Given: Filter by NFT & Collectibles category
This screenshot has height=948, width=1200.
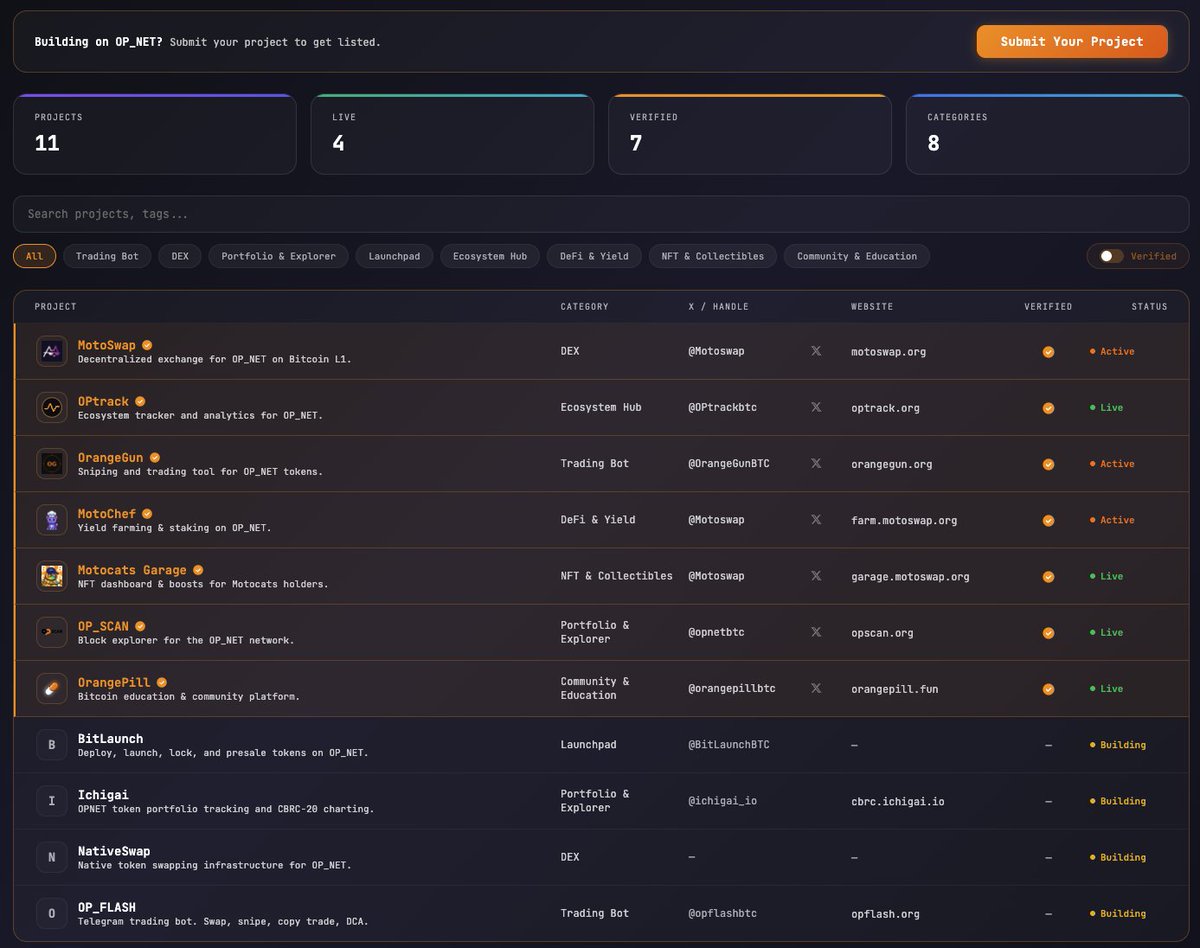Looking at the screenshot, I should [x=713, y=256].
